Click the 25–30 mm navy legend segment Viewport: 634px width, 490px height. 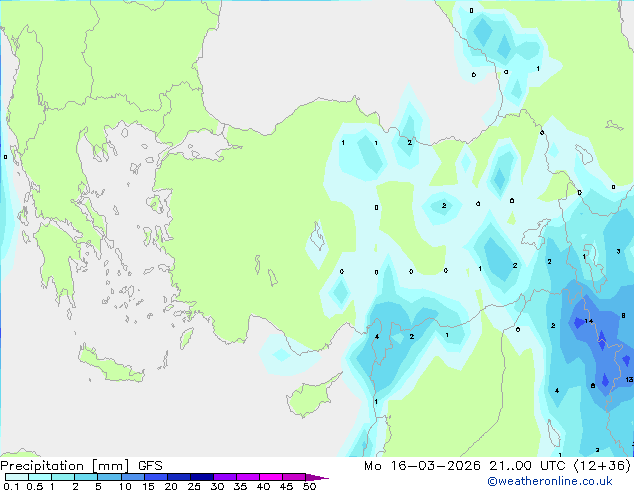click(x=202, y=477)
